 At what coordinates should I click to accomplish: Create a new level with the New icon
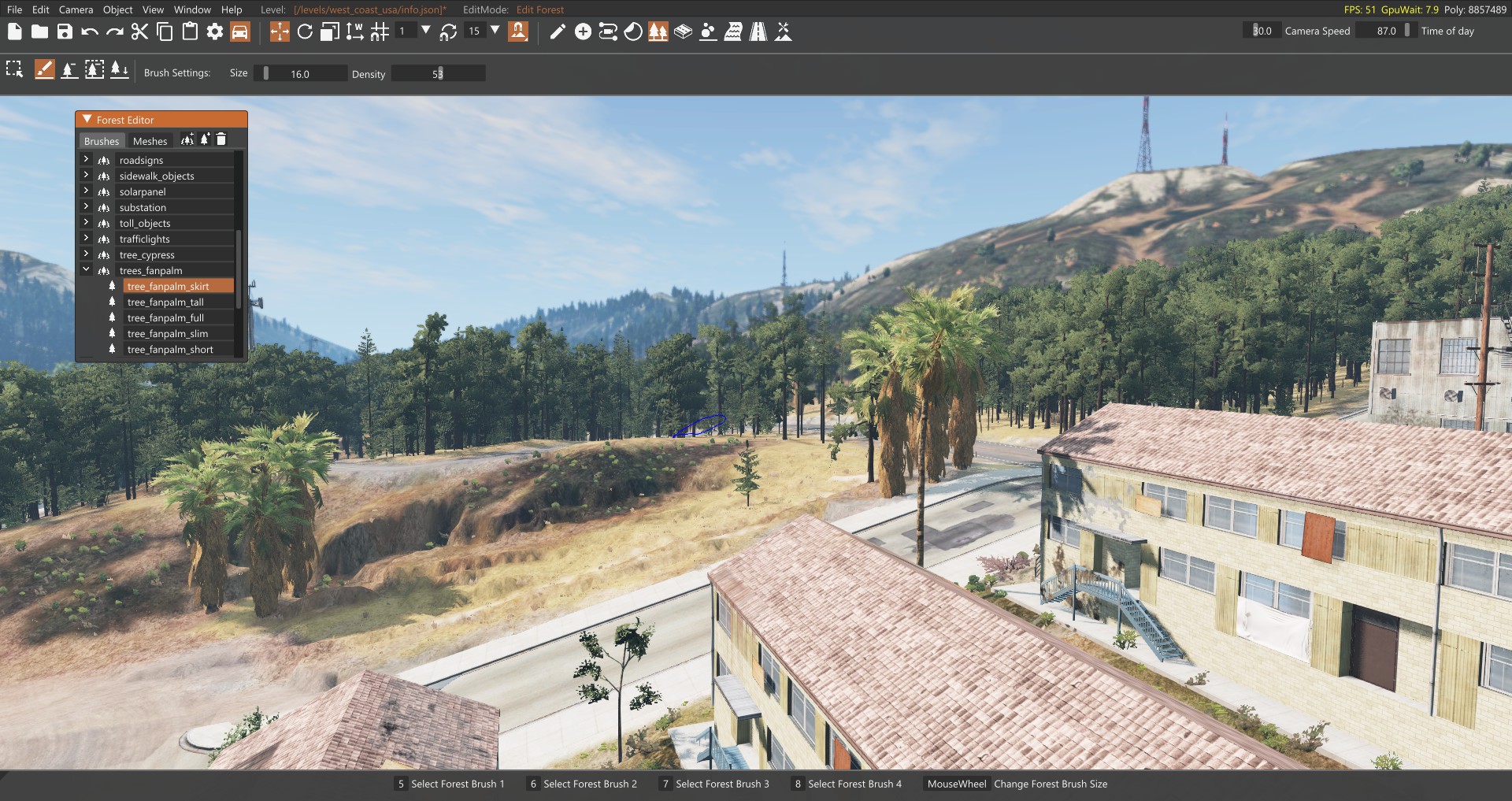tap(14, 32)
